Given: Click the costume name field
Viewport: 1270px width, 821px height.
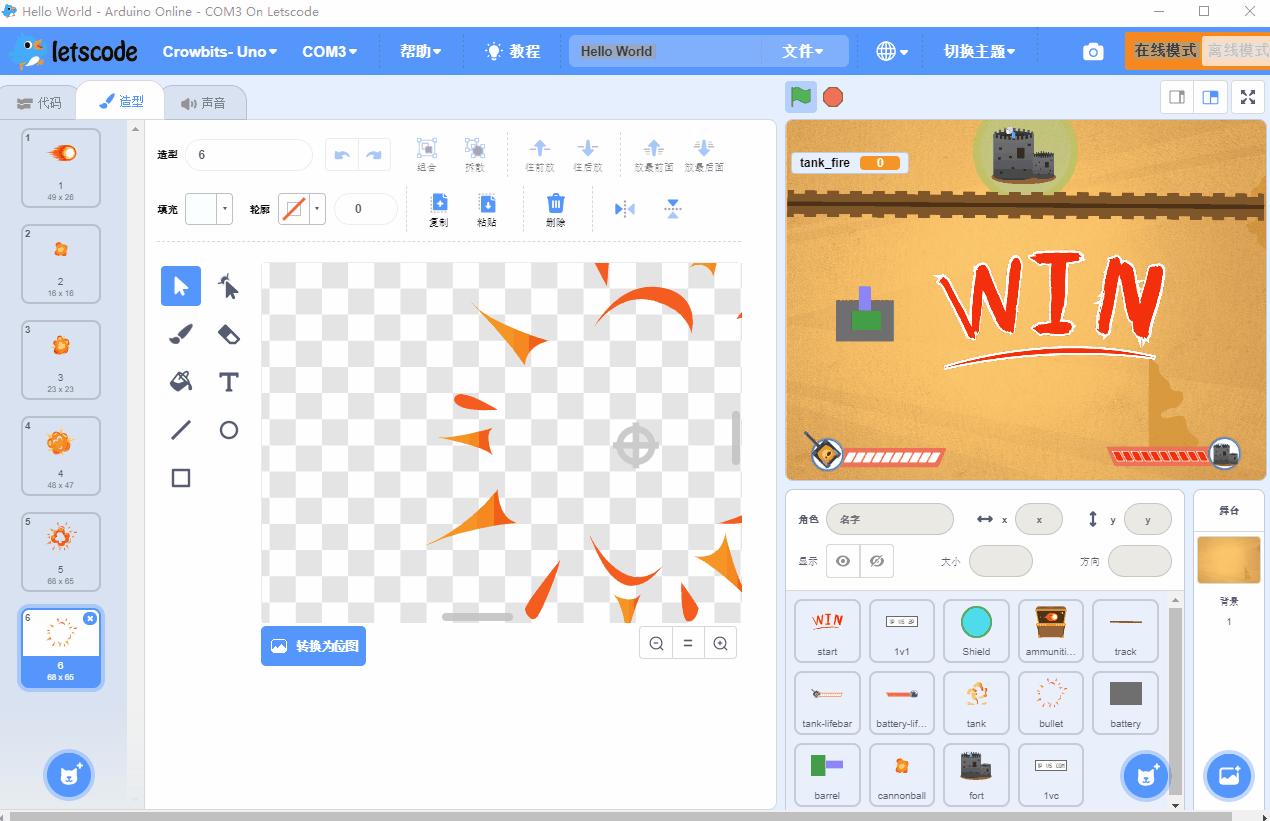Looking at the screenshot, I should point(249,155).
